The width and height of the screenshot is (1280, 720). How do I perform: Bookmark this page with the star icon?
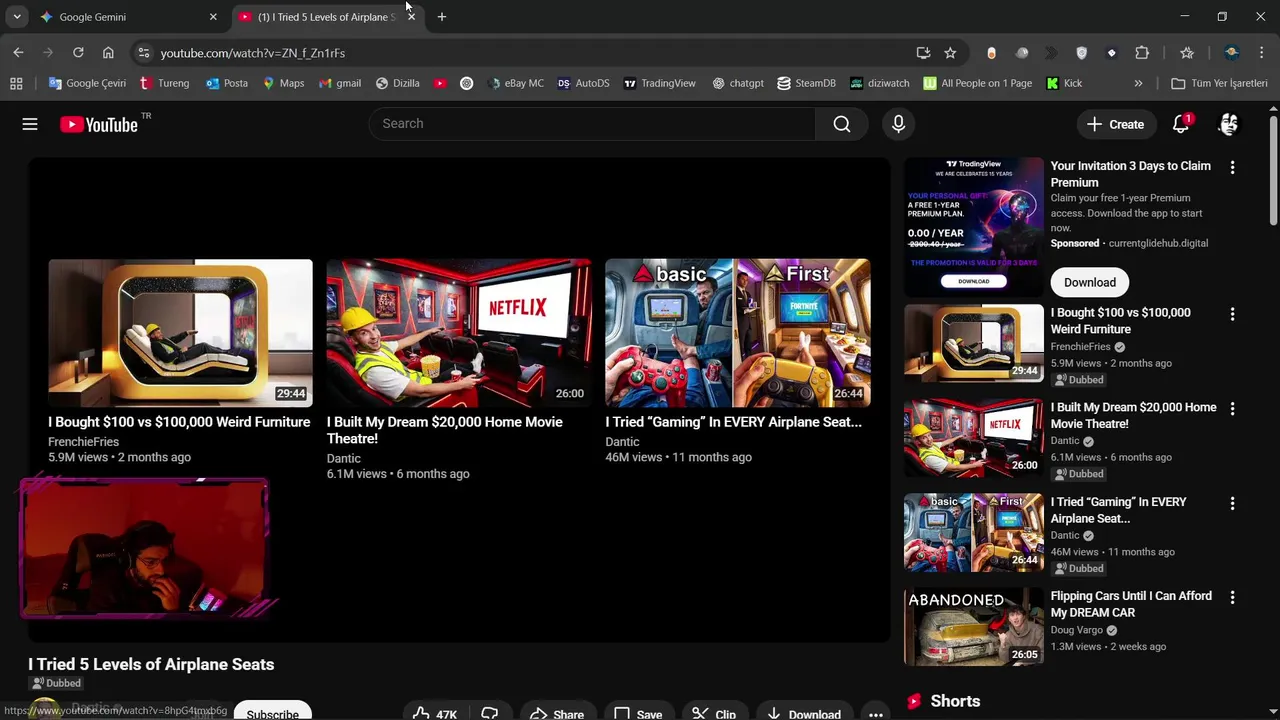[950, 53]
